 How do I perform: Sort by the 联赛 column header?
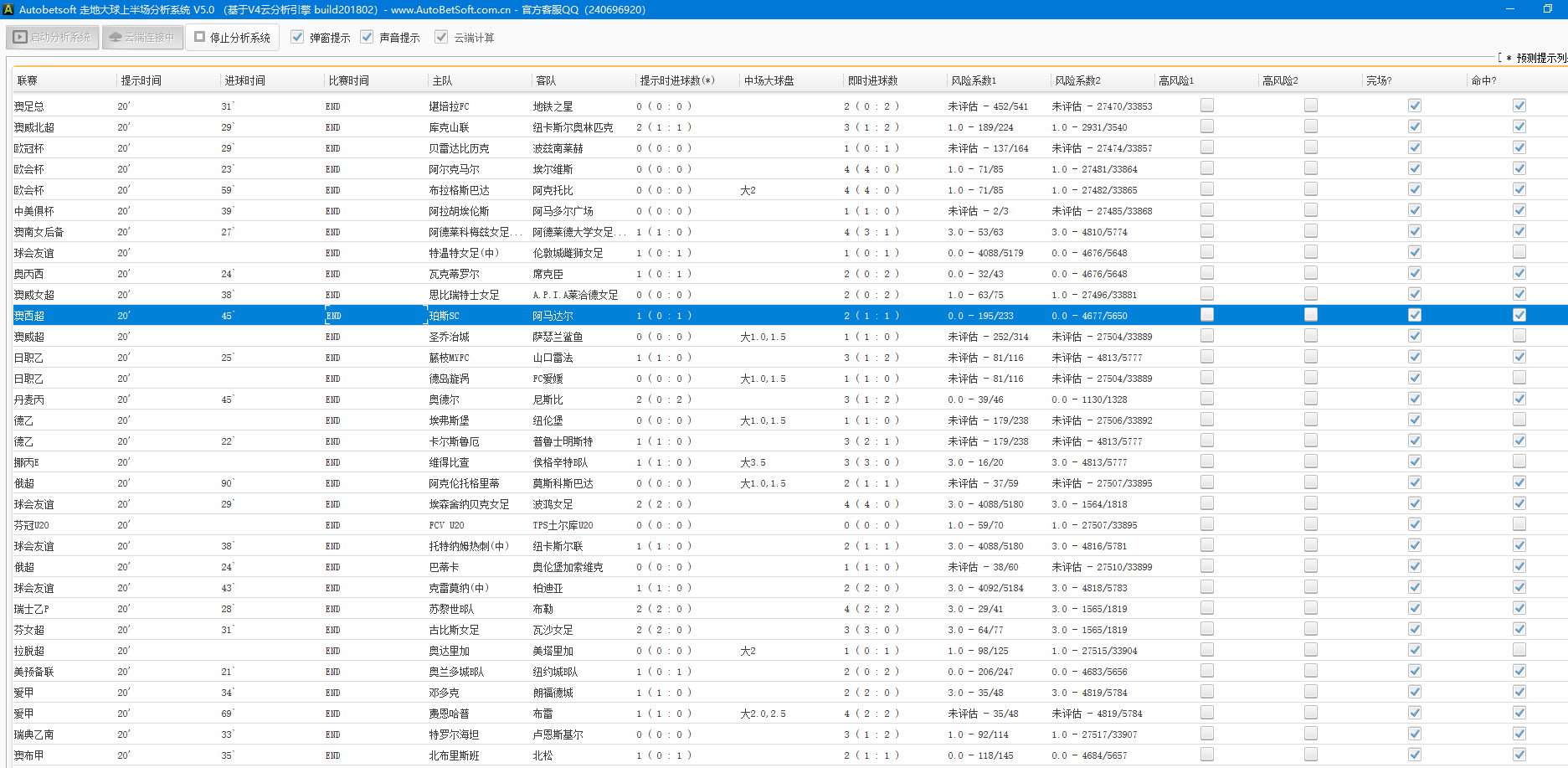(x=28, y=80)
